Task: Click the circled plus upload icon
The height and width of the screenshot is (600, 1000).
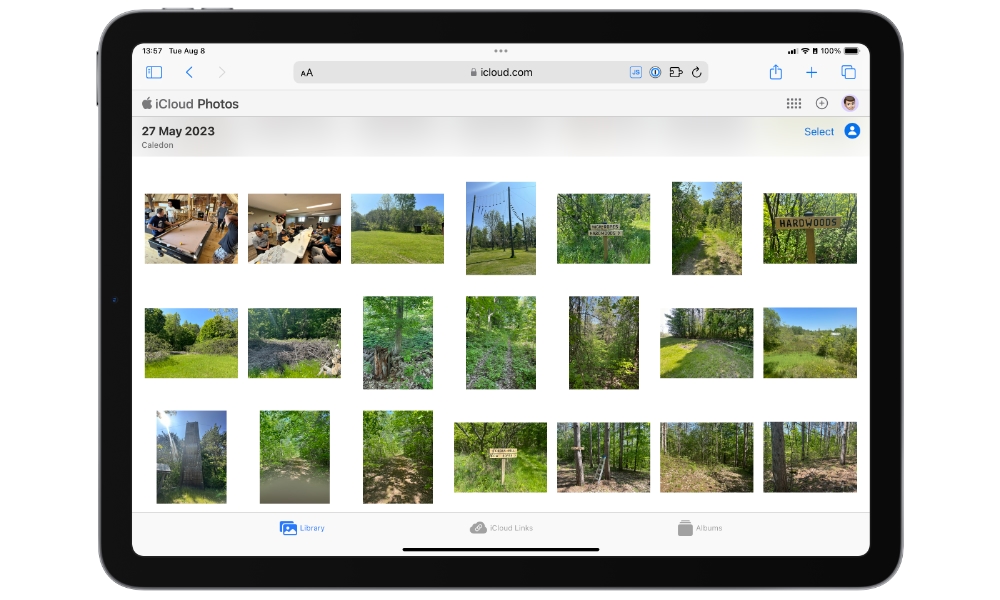Action: 822,103
